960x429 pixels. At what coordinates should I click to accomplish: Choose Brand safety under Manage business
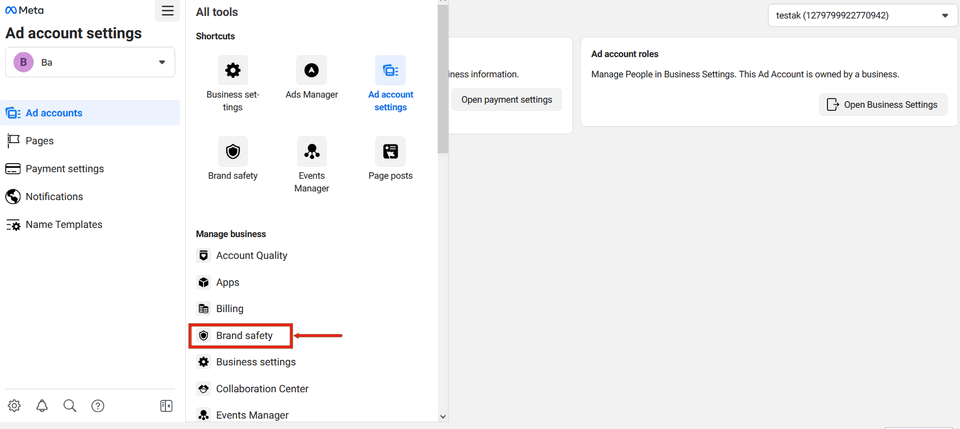244,336
